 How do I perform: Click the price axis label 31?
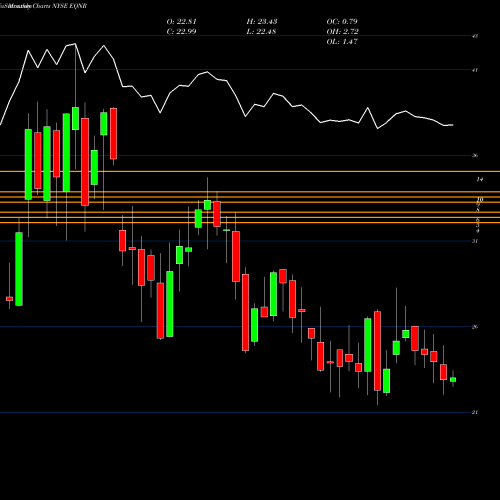475,241
